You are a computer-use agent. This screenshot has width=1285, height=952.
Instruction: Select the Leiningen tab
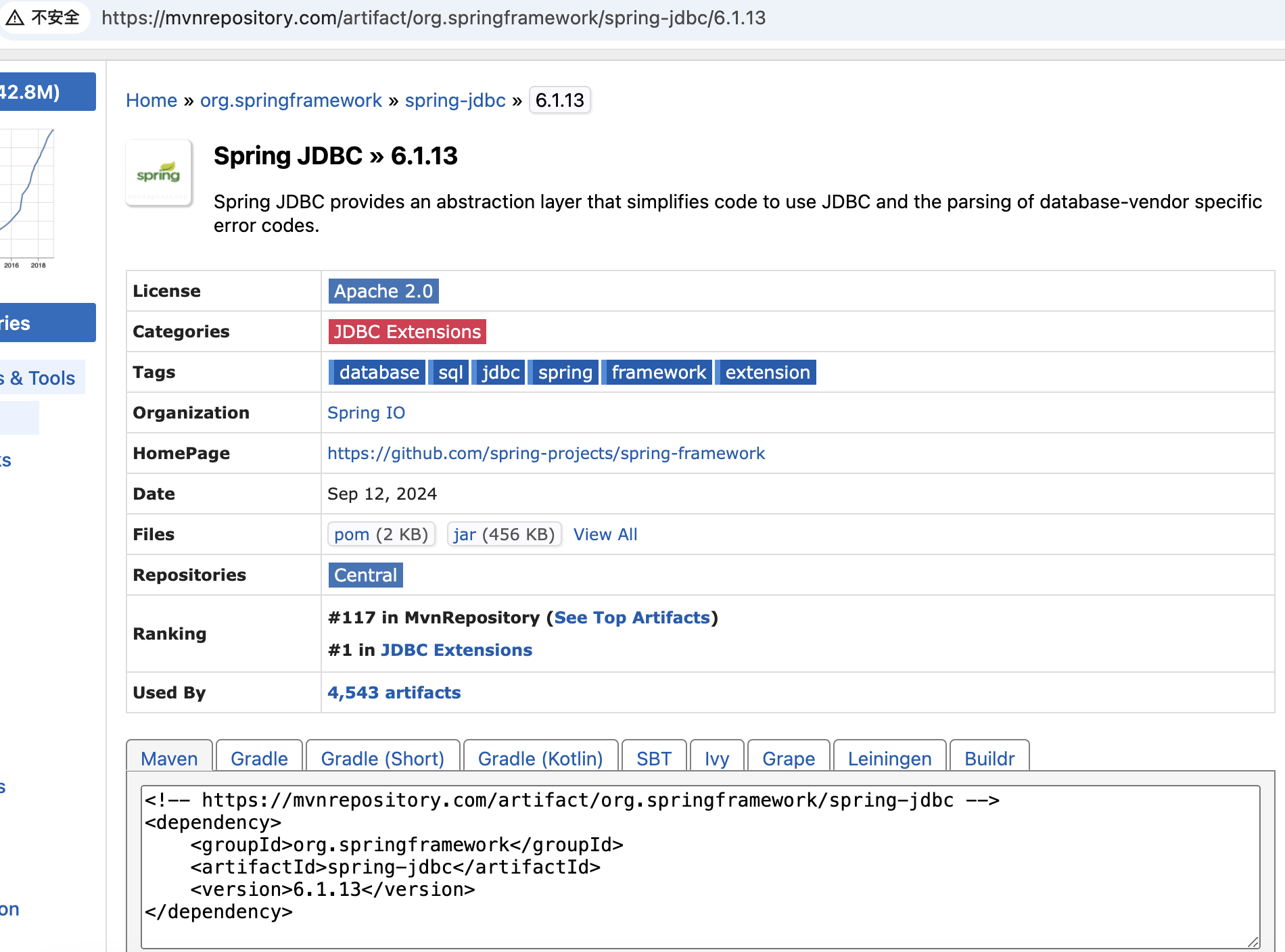pos(889,759)
